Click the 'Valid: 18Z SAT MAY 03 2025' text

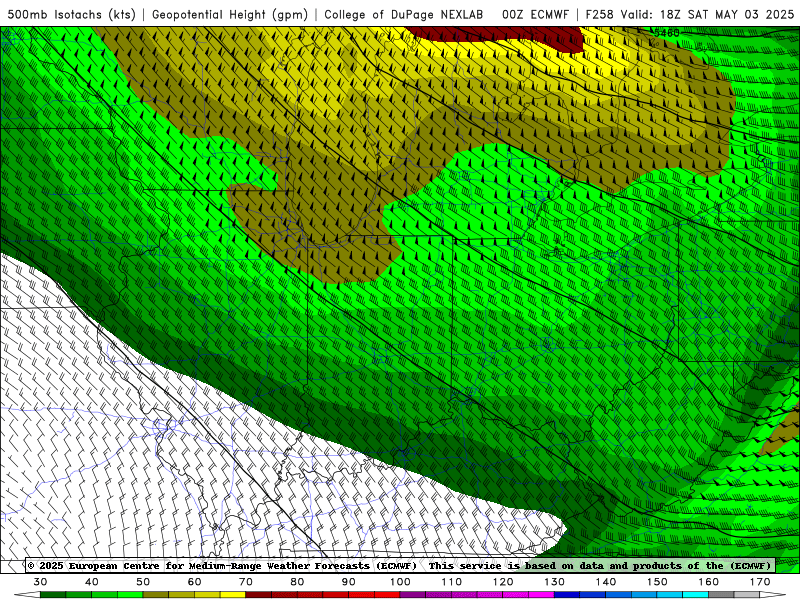click(x=707, y=15)
